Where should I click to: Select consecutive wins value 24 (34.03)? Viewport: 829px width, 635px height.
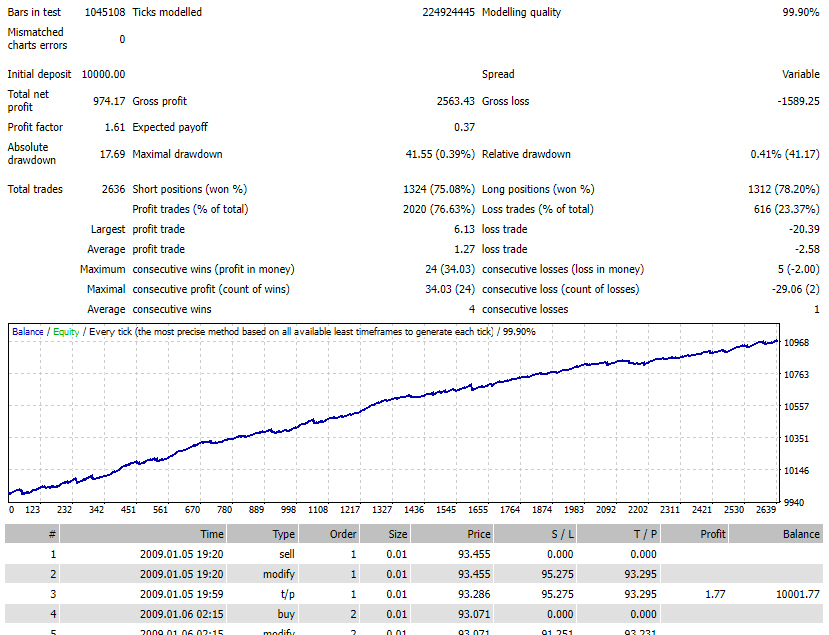[x=450, y=269]
